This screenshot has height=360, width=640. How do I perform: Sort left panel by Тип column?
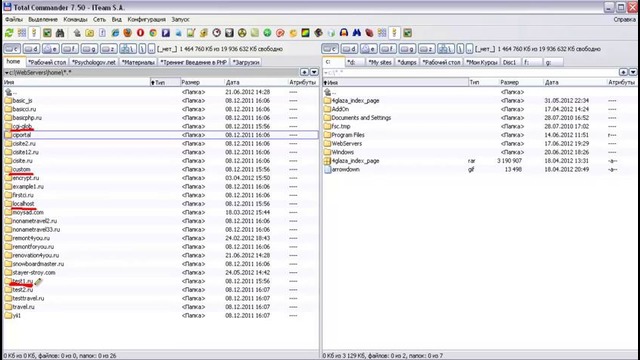pos(165,82)
